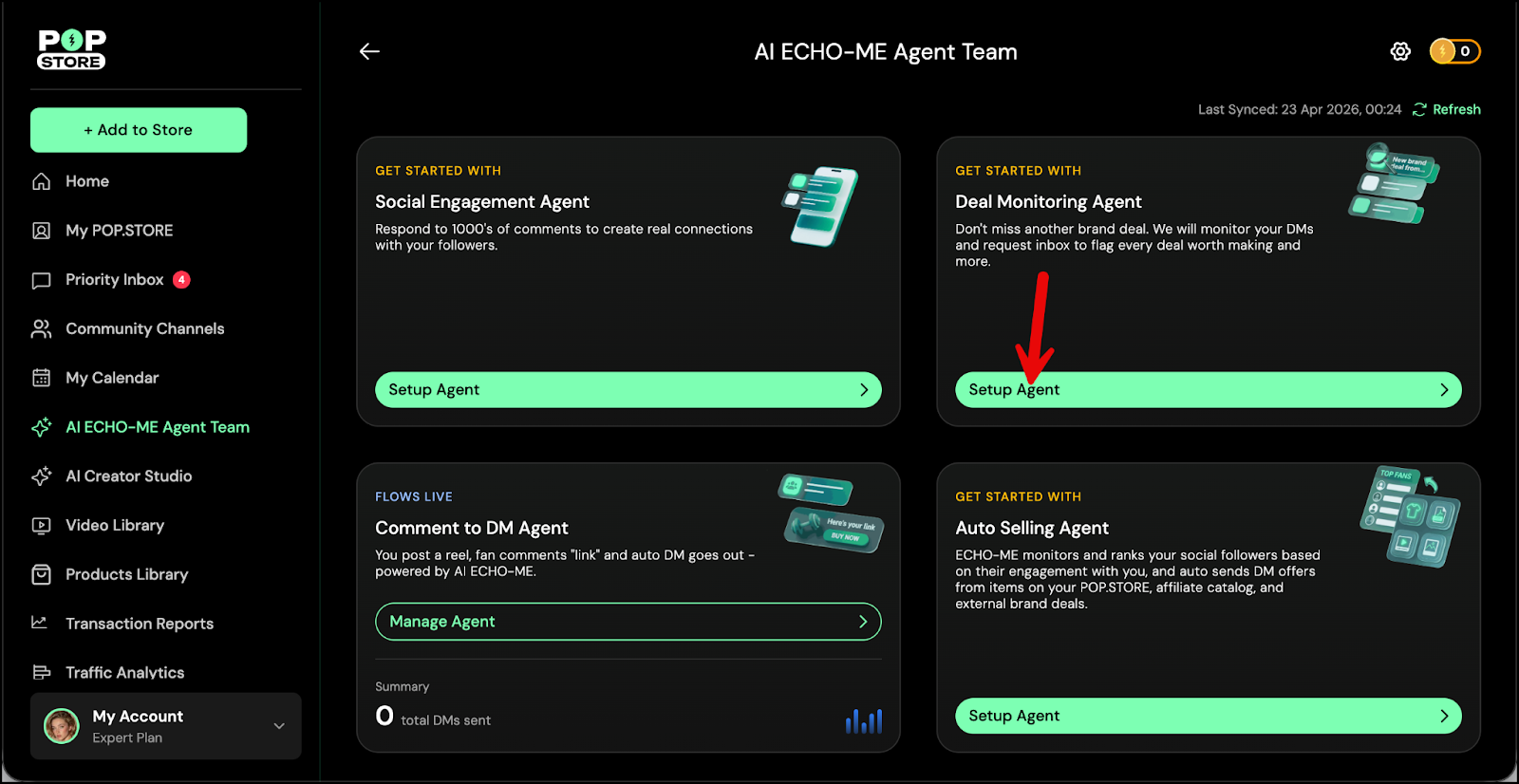The width and height of the screenshot is (1519, 784).
Task: Click the My Account profile avatar
Action: [62, 726]
